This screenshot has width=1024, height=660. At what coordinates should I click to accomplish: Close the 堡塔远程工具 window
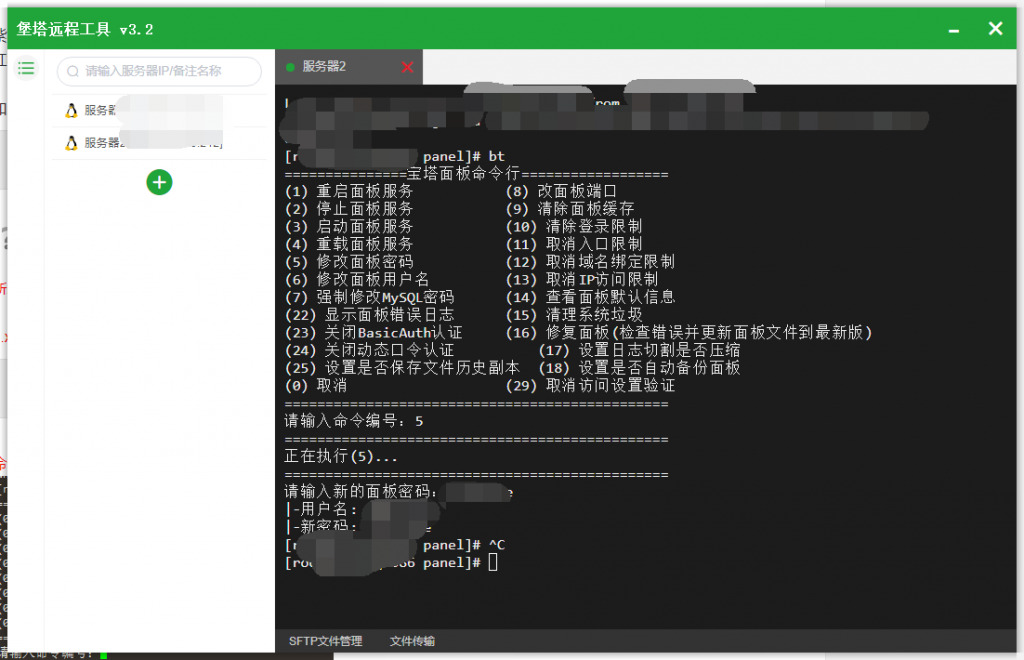[x=995, y=29]
